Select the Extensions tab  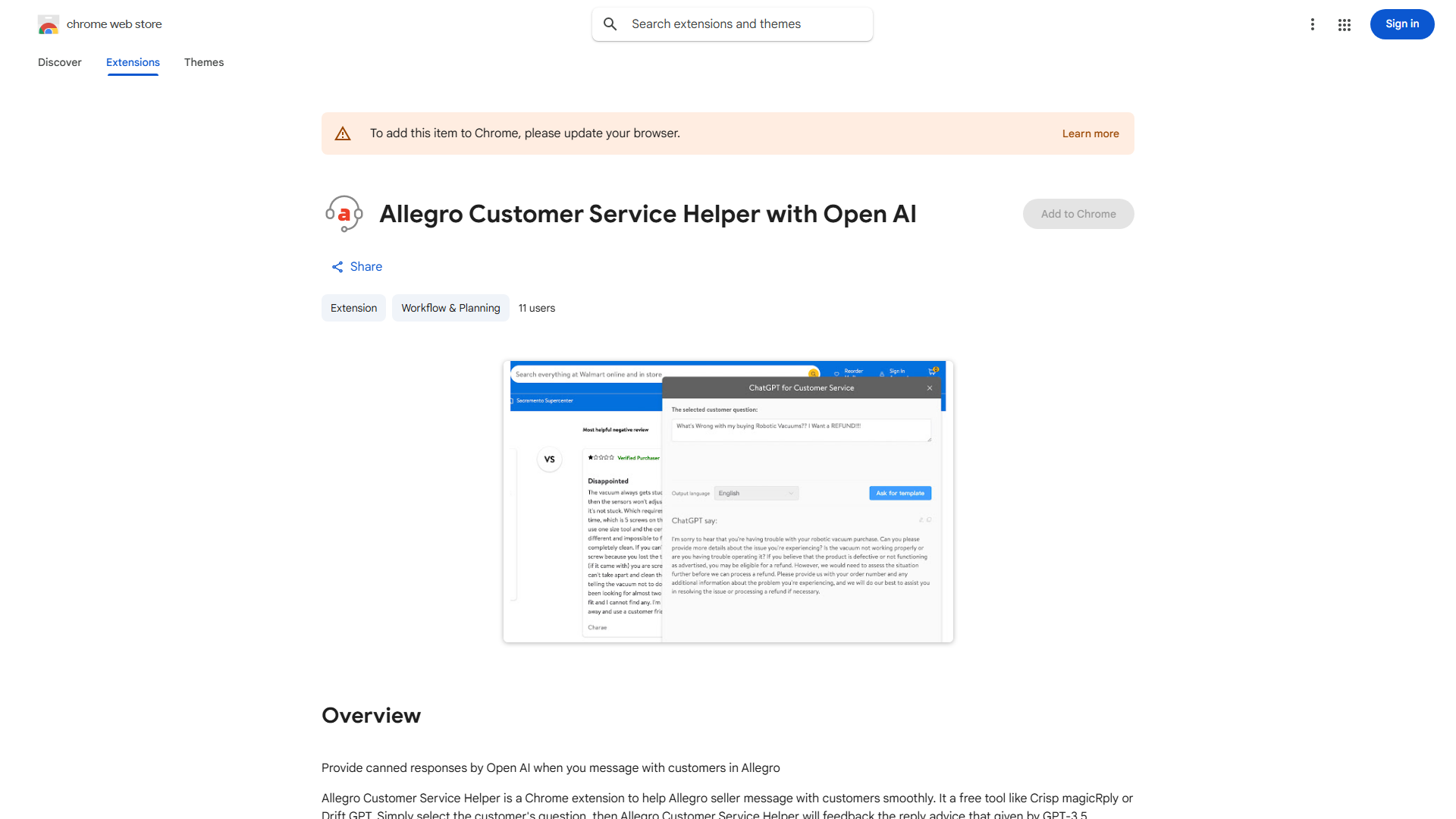(x=132, y=62)
